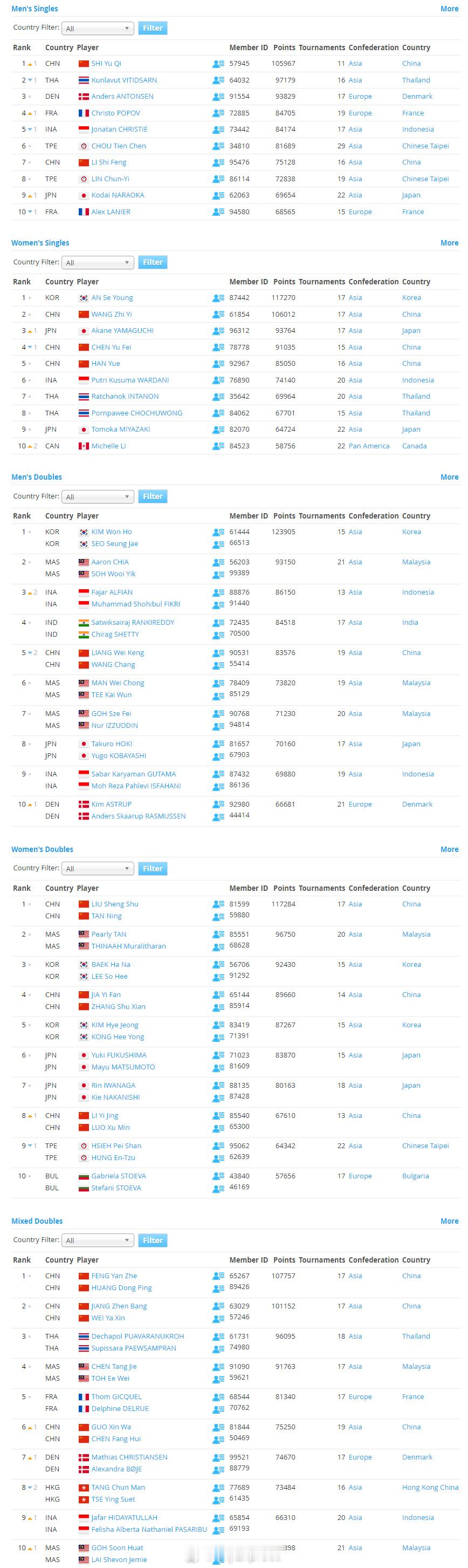Click Denmark flag next to Anders ANTONSEN
The height and width of the screenshot is (1568, 468).
coord(84,97)
